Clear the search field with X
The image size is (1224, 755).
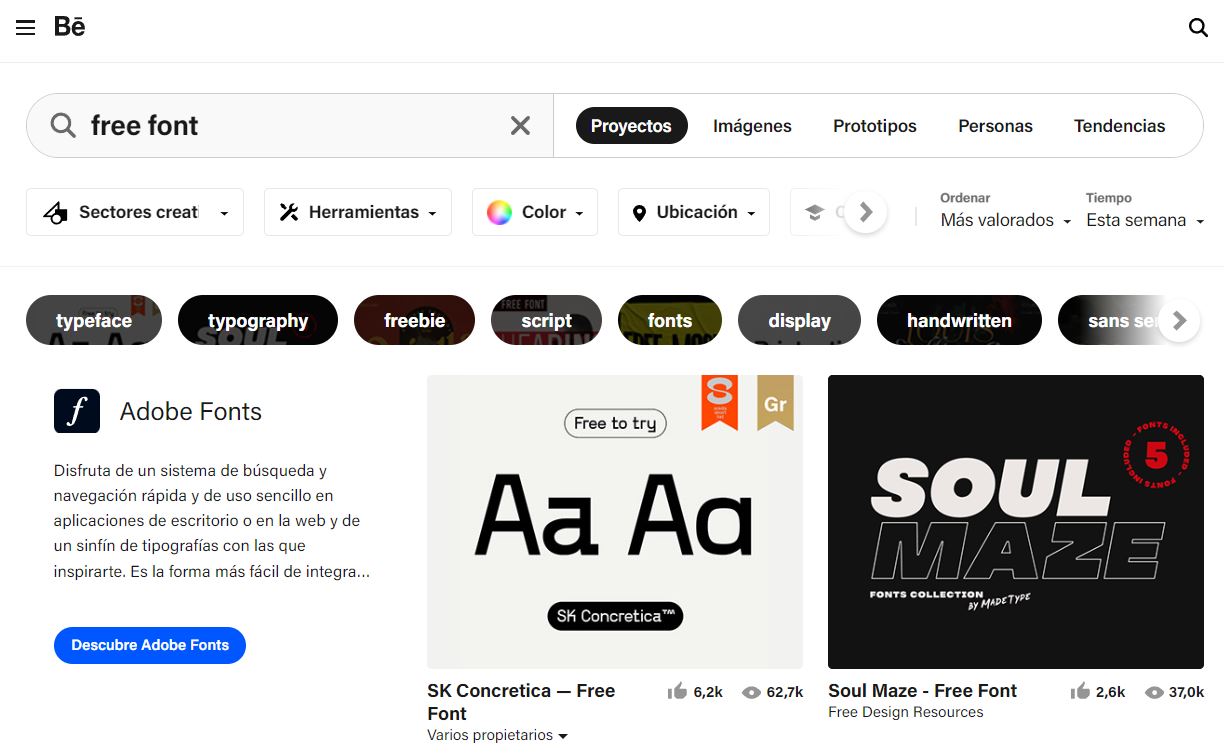coord(520,126)
